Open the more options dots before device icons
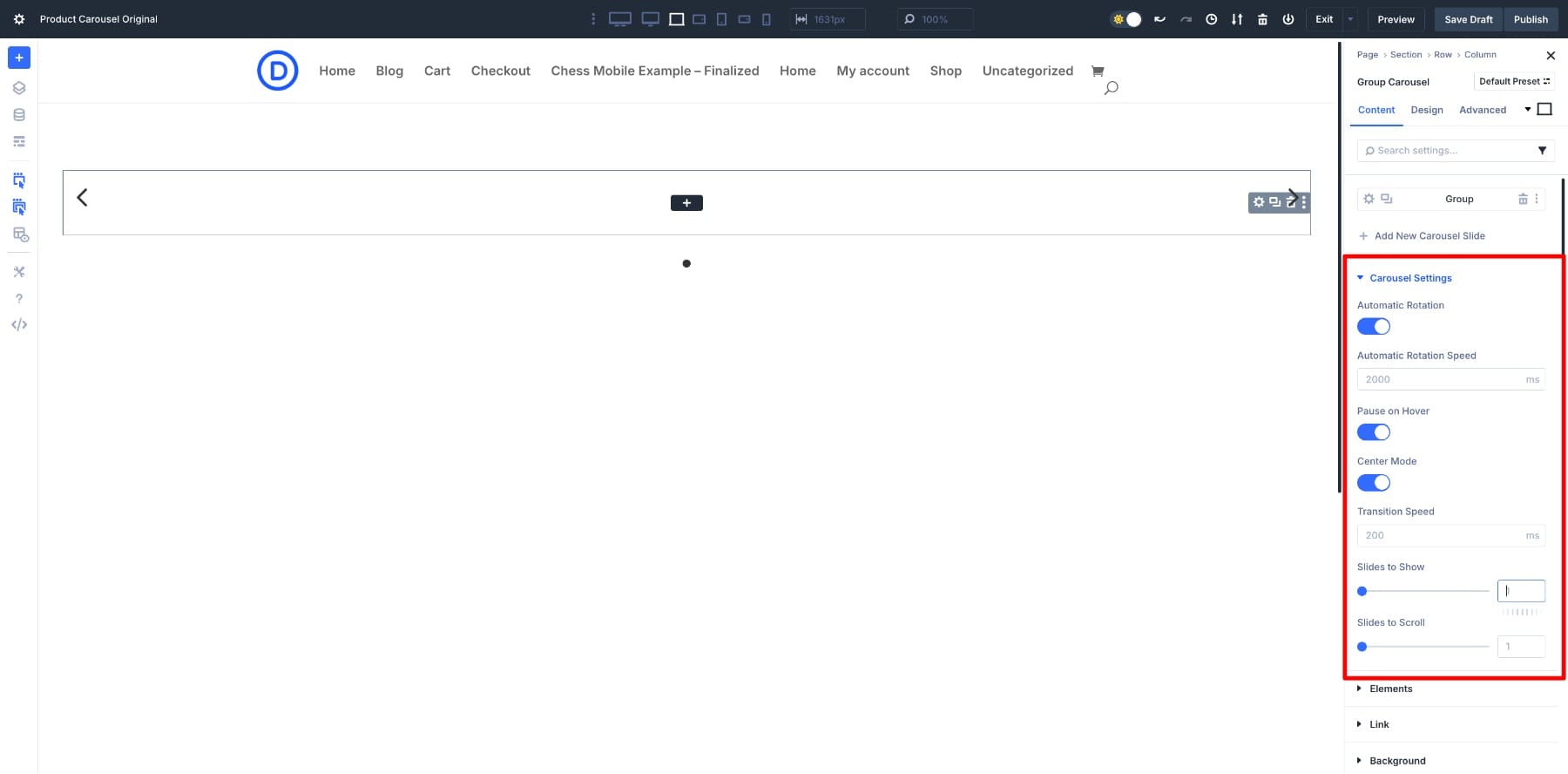The width and height of the screenshot is (1568, 774). [x=593, y=19]
